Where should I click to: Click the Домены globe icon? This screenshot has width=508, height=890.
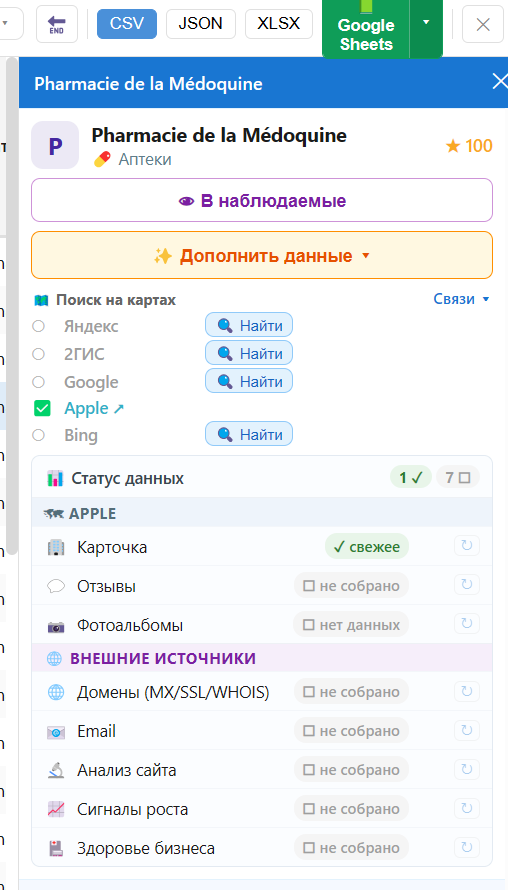point(56,692)
